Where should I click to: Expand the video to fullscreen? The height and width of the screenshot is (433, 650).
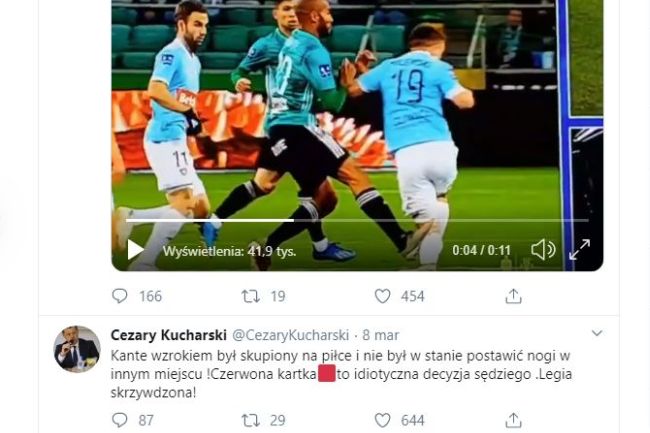580,250
